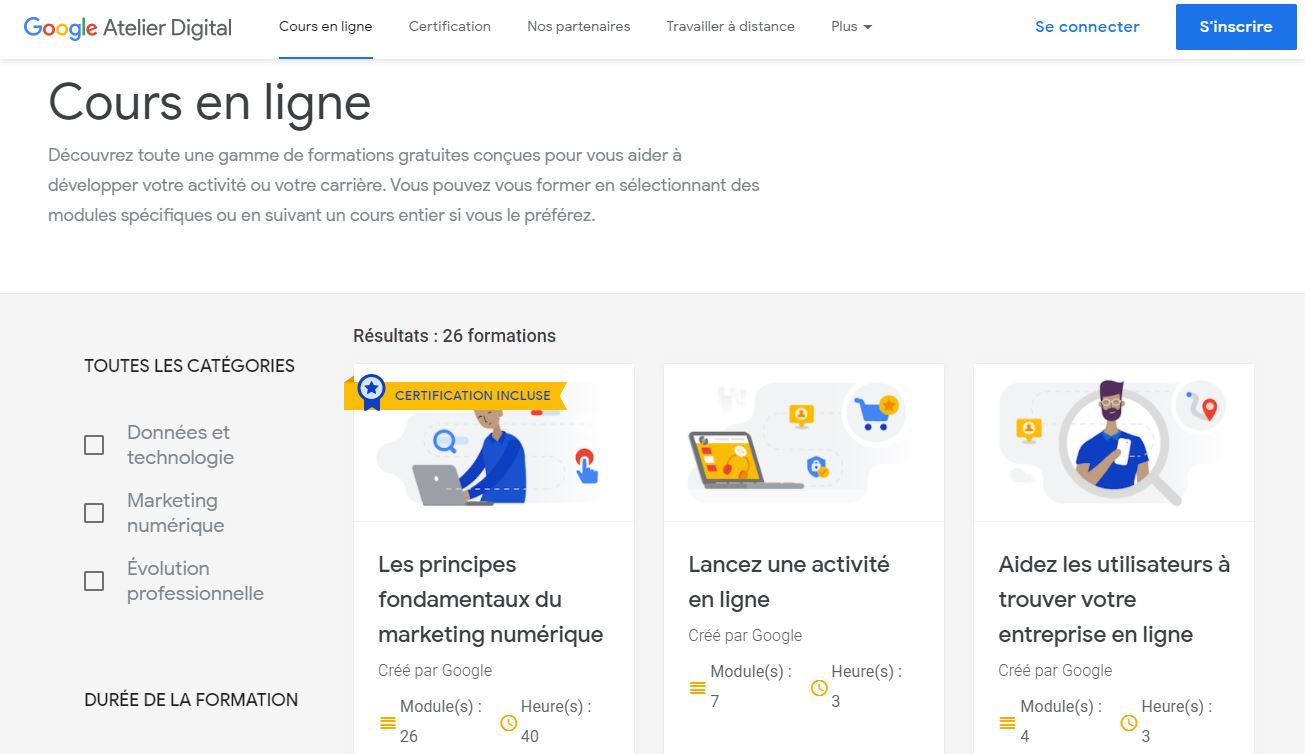Go to Travailler à distance section
The image size is (1305, 754).
point(730,26)
